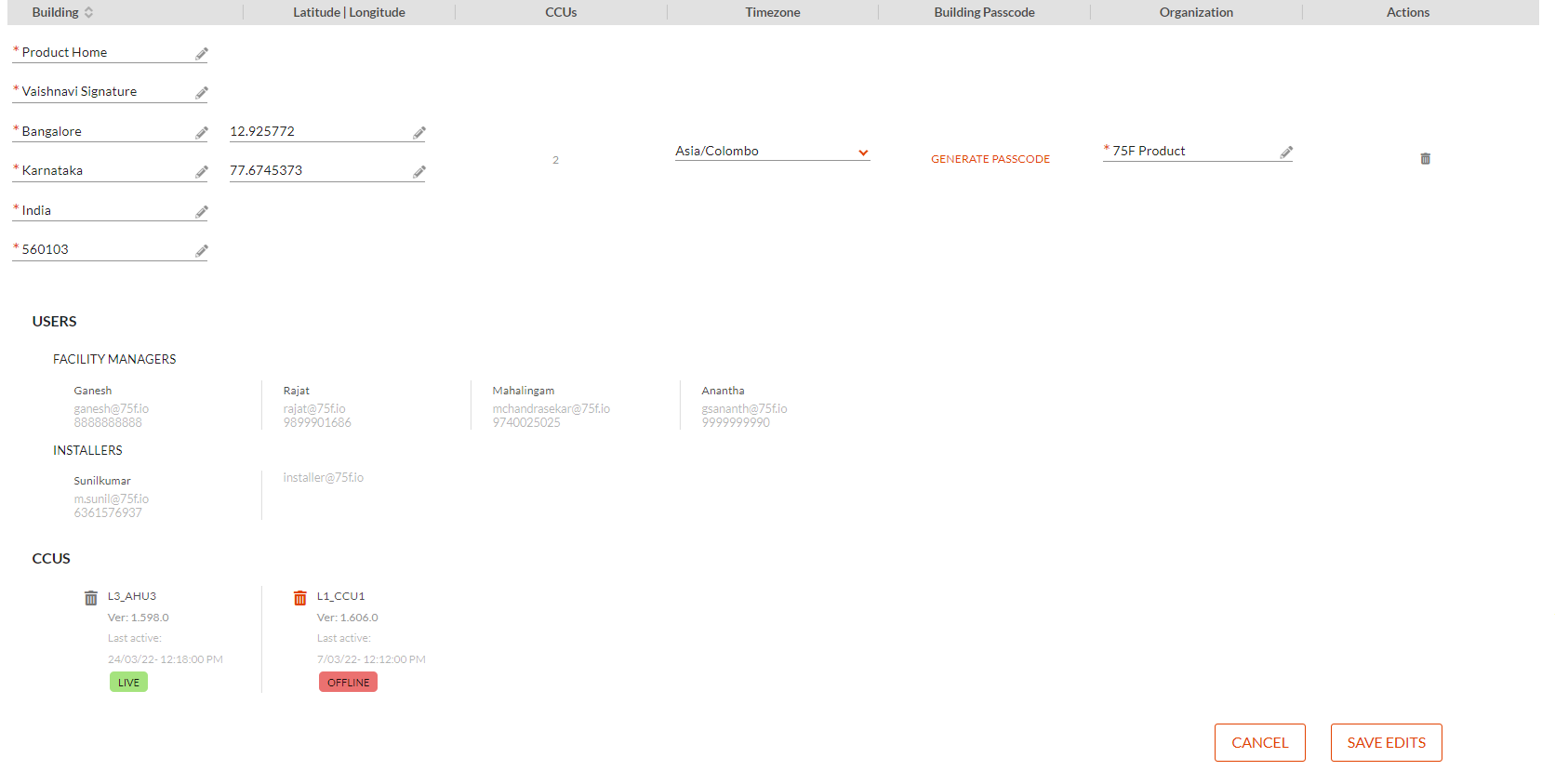Click edit pencil for longitude 77.6745373
This screenshot has height=784, width=1555.
pyautogui.click(x=419, y=172)
